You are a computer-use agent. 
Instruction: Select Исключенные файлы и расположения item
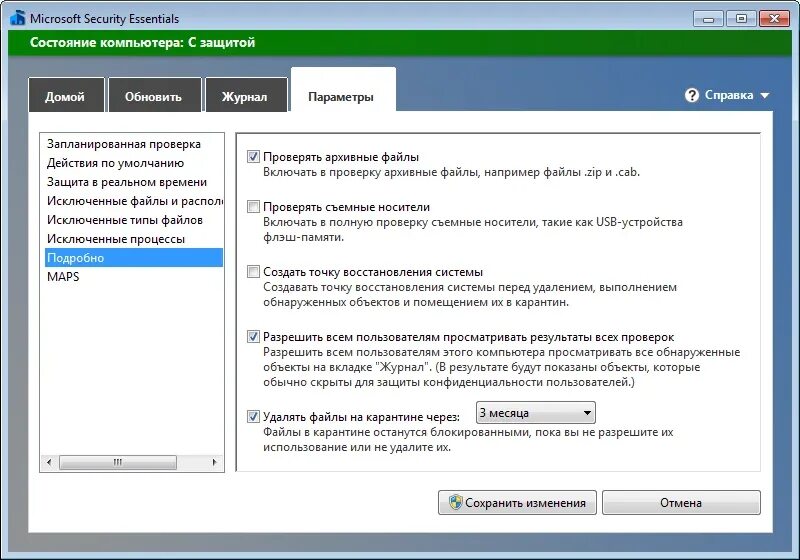tap(134, 201)
